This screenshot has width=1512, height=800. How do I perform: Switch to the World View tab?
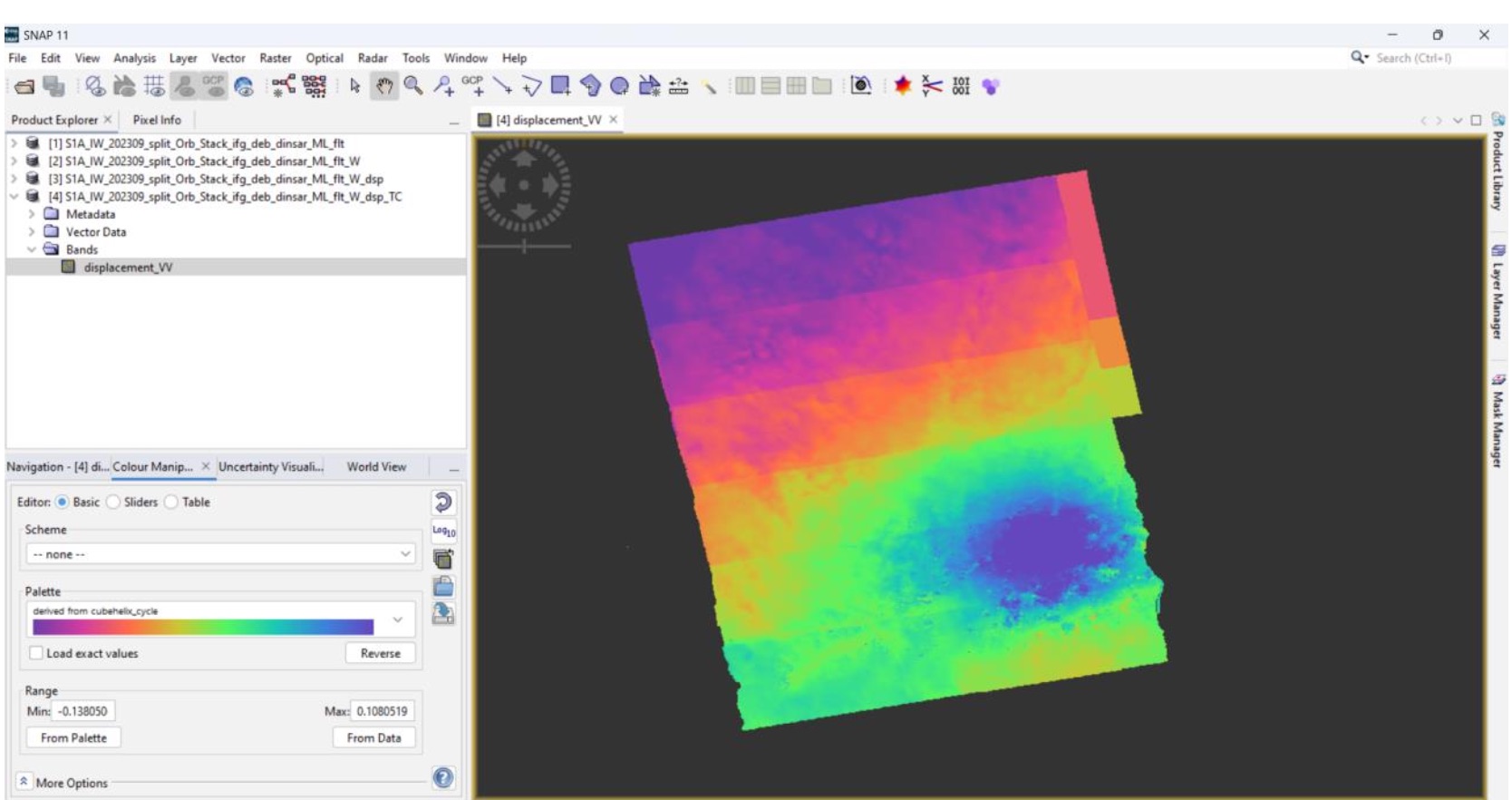point(376,467)
